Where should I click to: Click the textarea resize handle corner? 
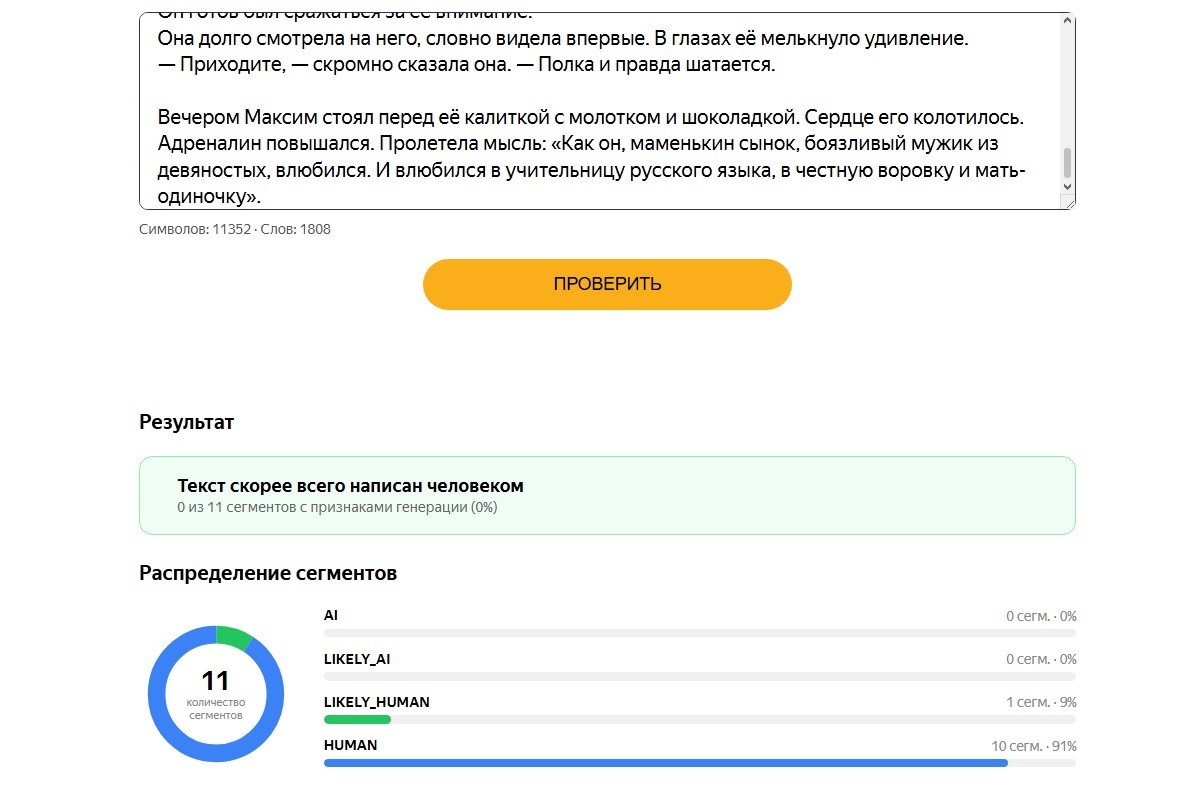pyautogui.click(x=1068, y=203)
